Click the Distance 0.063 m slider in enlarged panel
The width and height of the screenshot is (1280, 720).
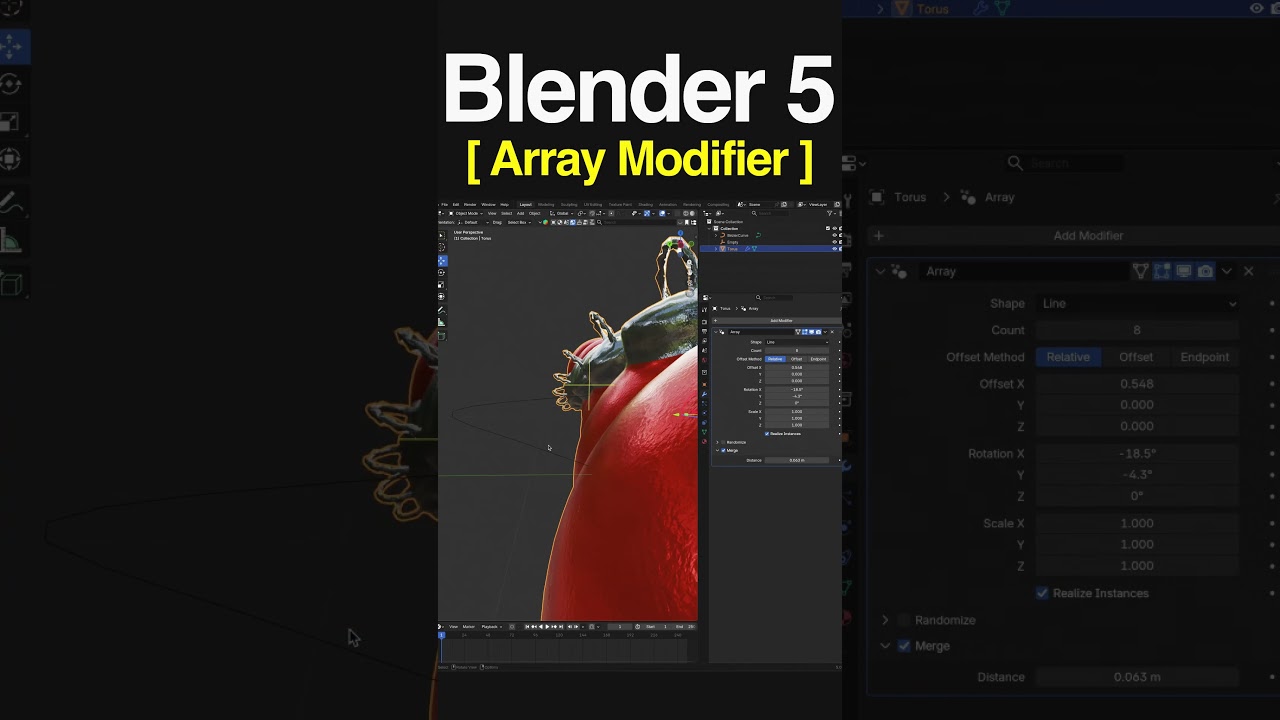coord(1138,677)
